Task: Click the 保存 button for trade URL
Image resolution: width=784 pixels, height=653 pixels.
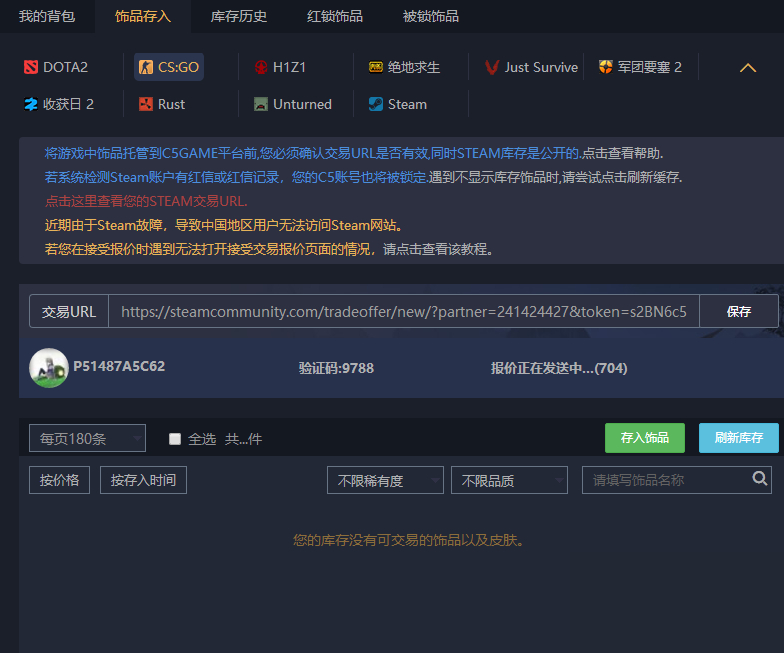Action: coord(738,312)
